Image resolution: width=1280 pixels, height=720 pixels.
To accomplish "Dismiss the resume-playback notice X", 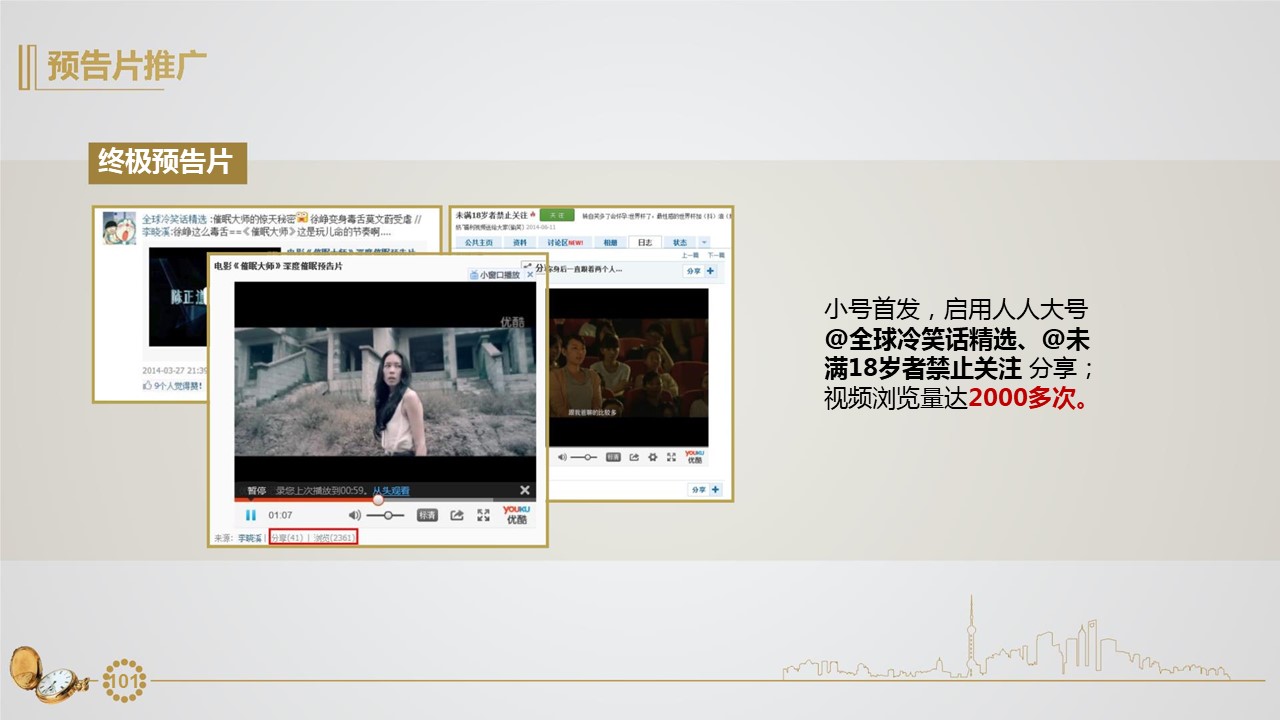I will pos(524,490).
